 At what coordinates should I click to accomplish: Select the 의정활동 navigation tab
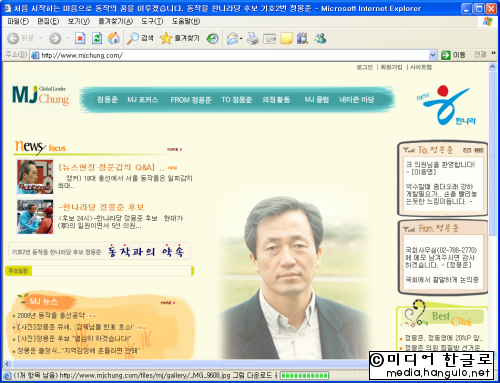pyautogui.click(x=276, y=100)
